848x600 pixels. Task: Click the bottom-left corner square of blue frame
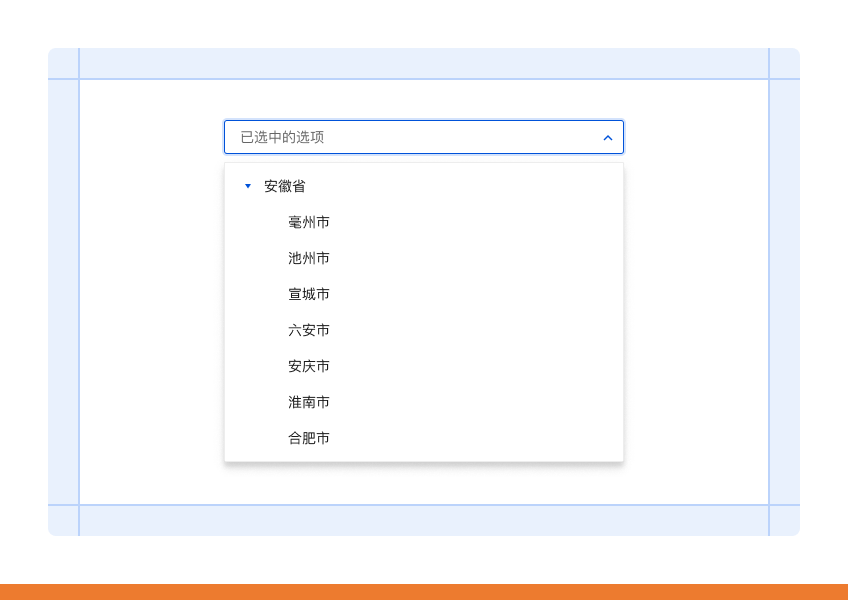(x=63, y=521)
